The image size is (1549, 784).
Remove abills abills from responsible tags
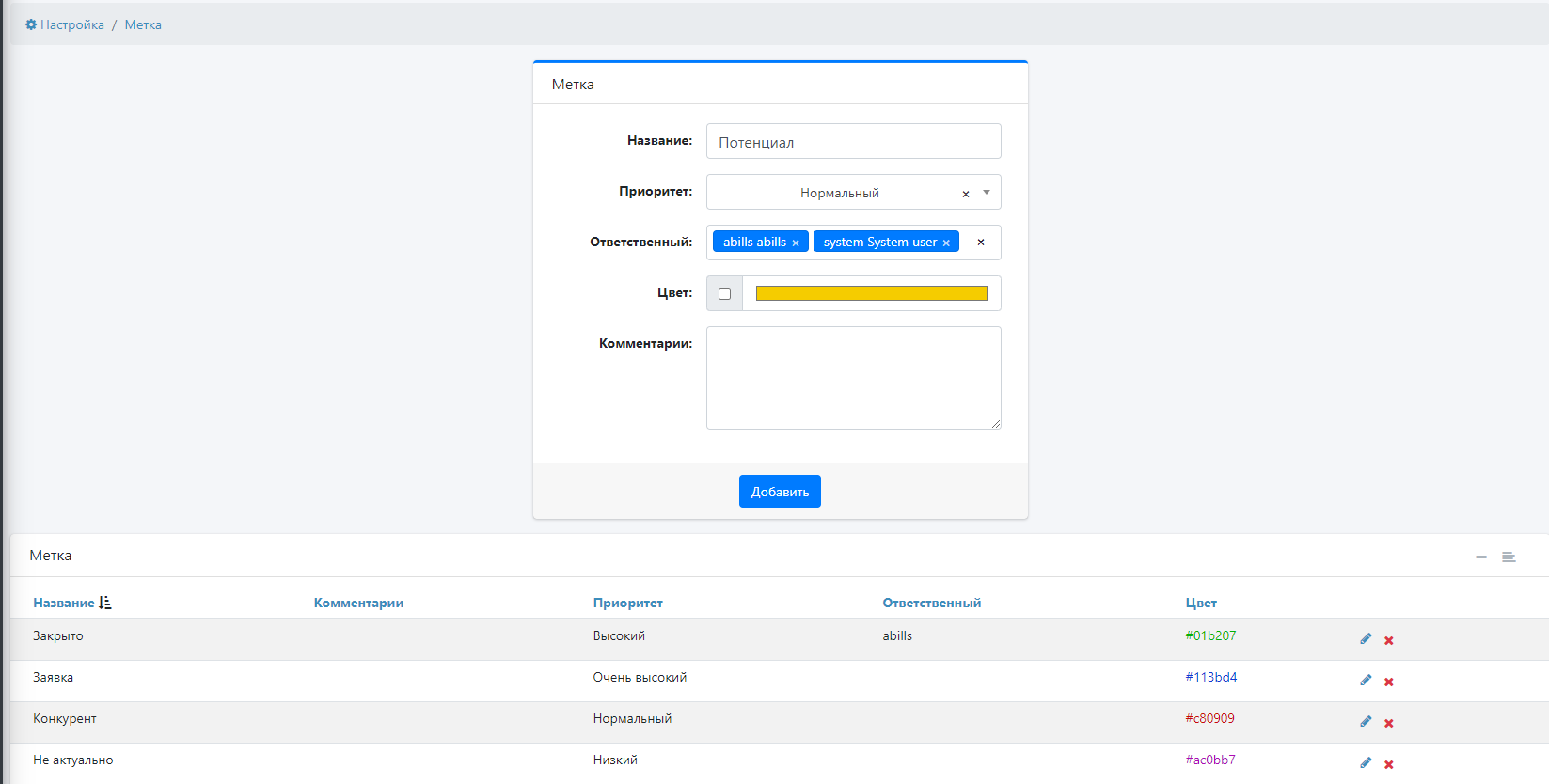point(796,243)
